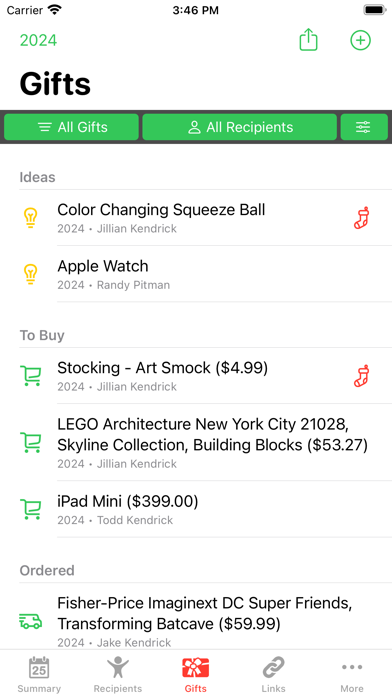Click cart icon beside iPad Mini
The height and width of the screenshot is (696, 392).
tap(31, 509)
